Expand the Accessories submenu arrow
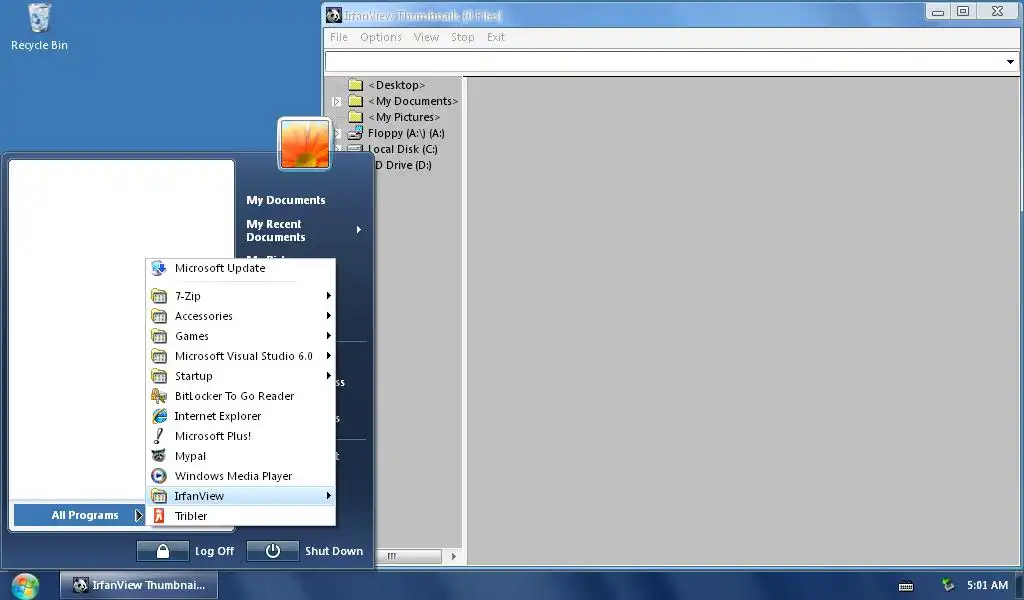Image resolution: width=1024 pixels, height=600 pixels. (328, 316)
